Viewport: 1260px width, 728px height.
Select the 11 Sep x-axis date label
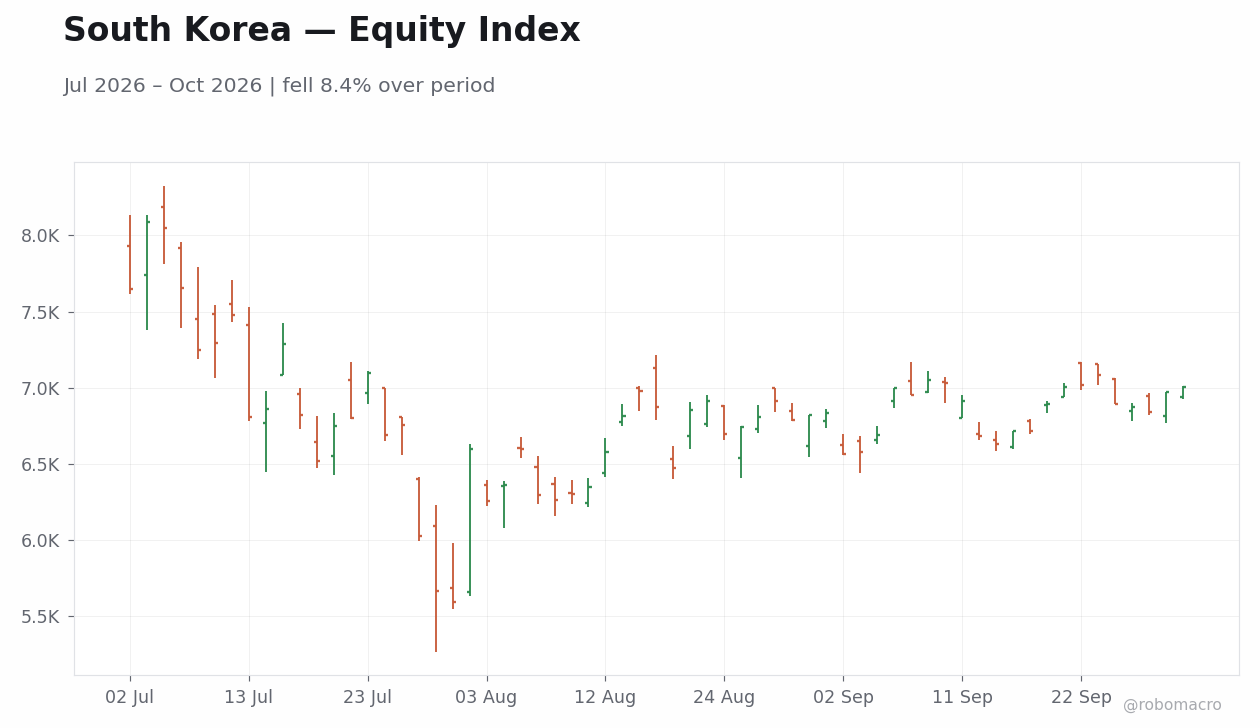(x=962, y=697)
